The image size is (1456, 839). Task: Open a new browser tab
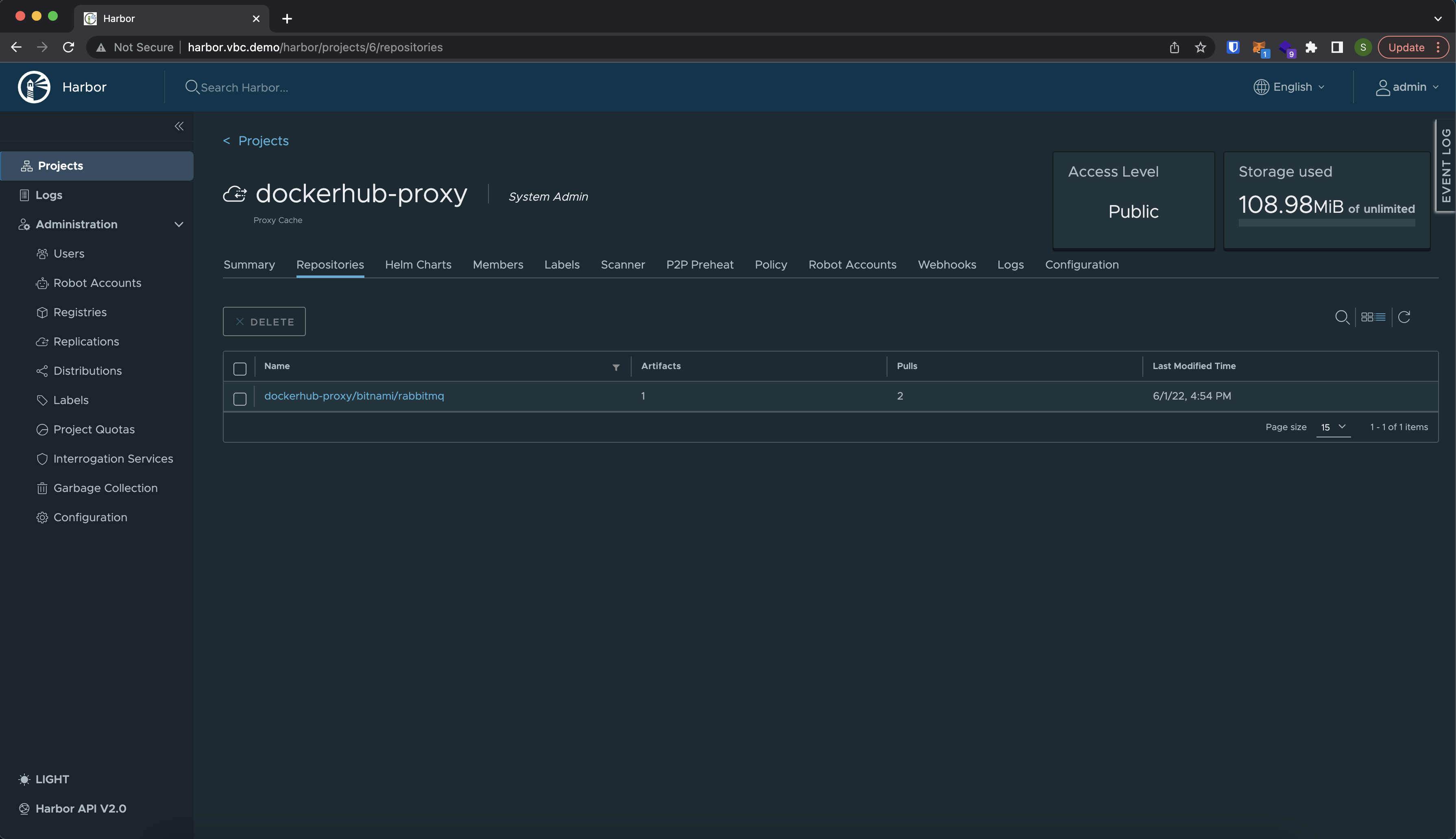click(x=287, y=18)
